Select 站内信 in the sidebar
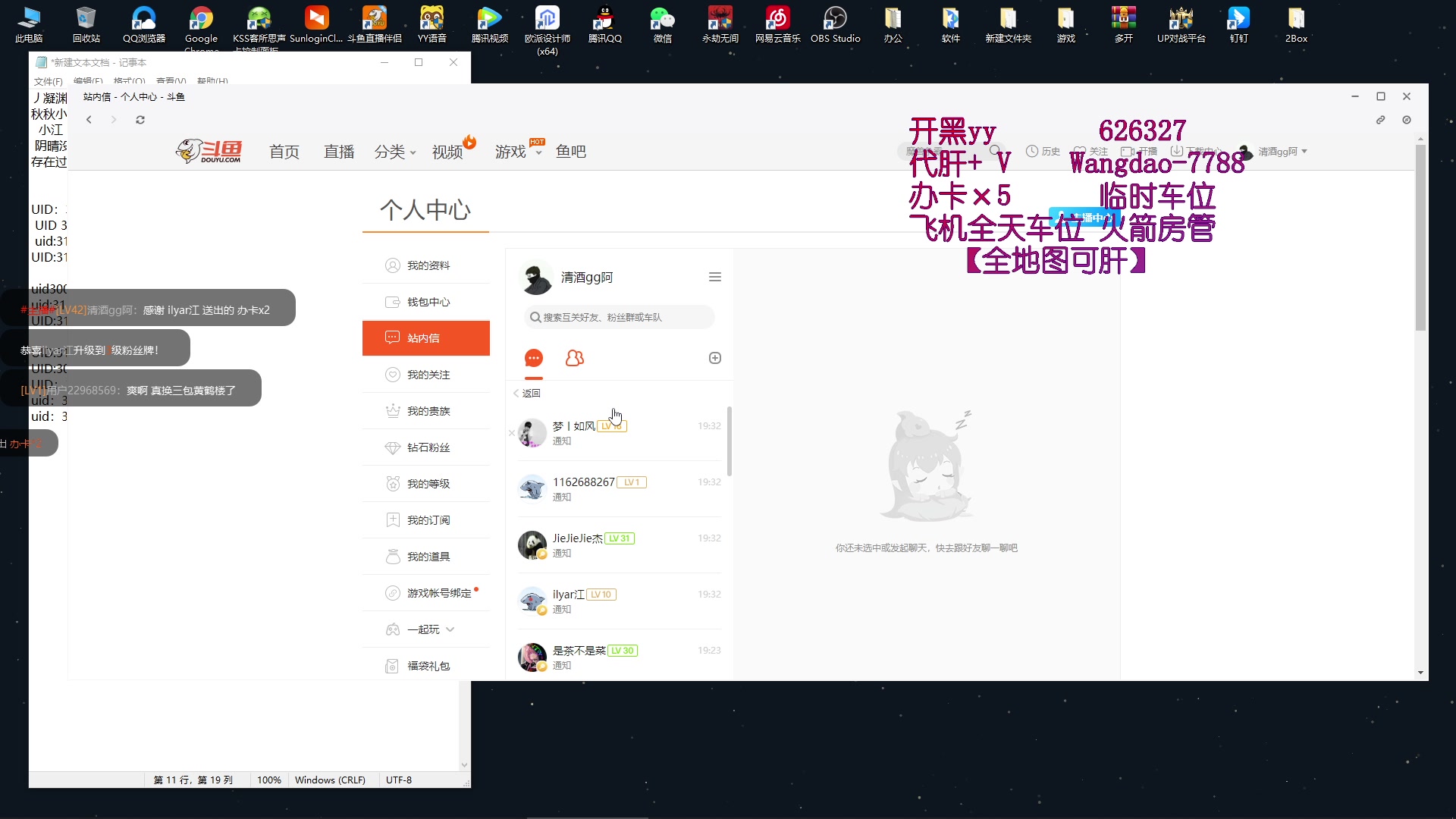This screenshot has width=1456, height=819. pos(426,338)
